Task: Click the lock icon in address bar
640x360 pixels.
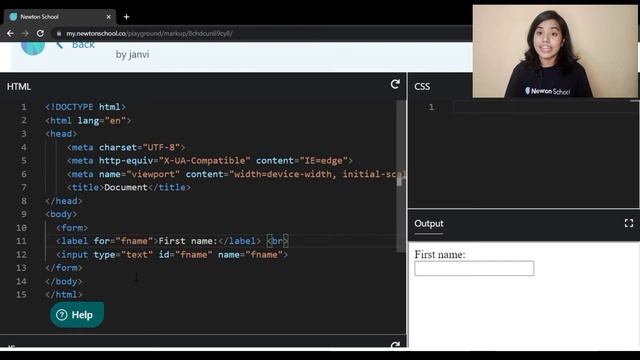Action: [59, 33]
